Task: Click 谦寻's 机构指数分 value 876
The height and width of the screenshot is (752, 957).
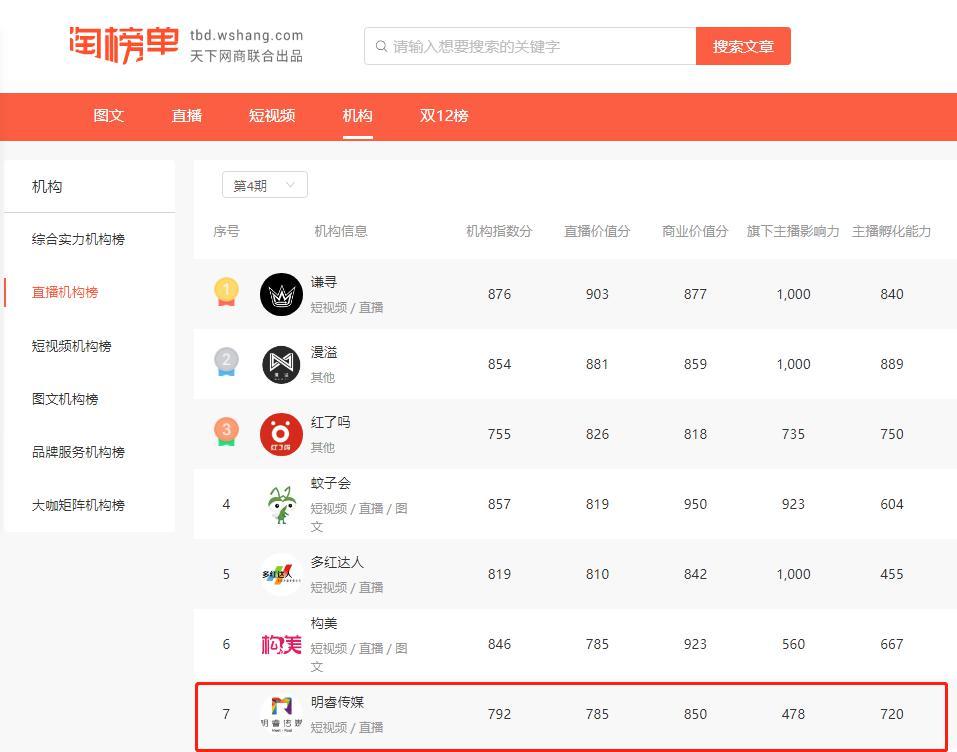Action: point(499,294)
